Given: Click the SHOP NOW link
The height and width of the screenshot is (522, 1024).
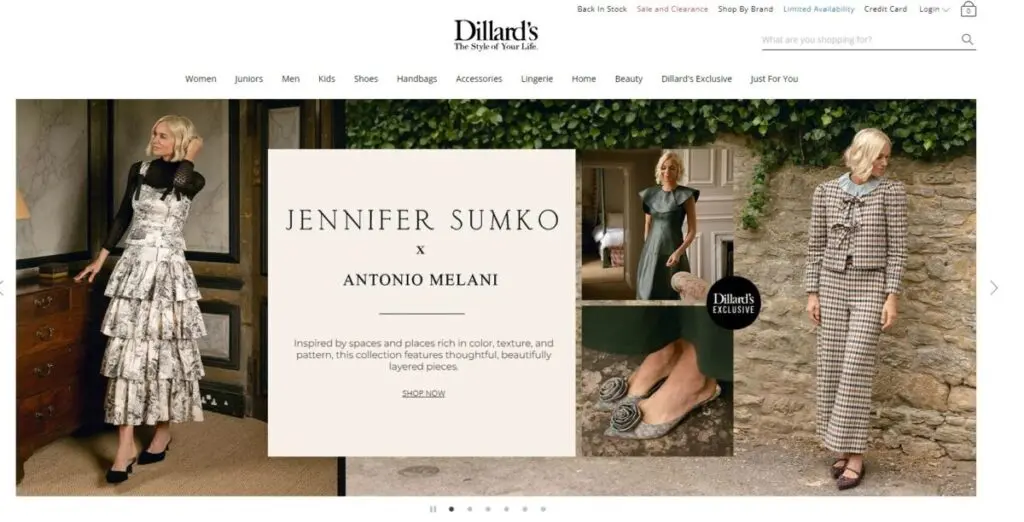Looking at the screenshot, I should [423, 393].
